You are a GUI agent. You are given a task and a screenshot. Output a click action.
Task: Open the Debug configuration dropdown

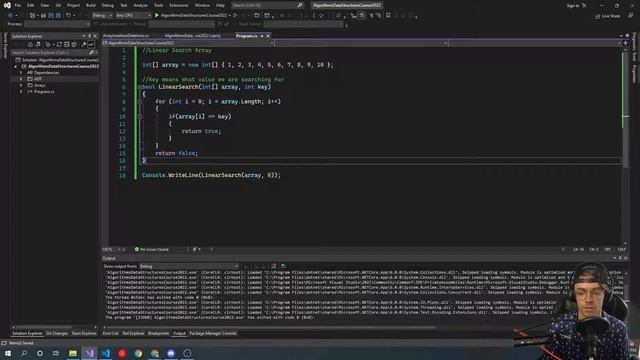(x=102, y=16)
